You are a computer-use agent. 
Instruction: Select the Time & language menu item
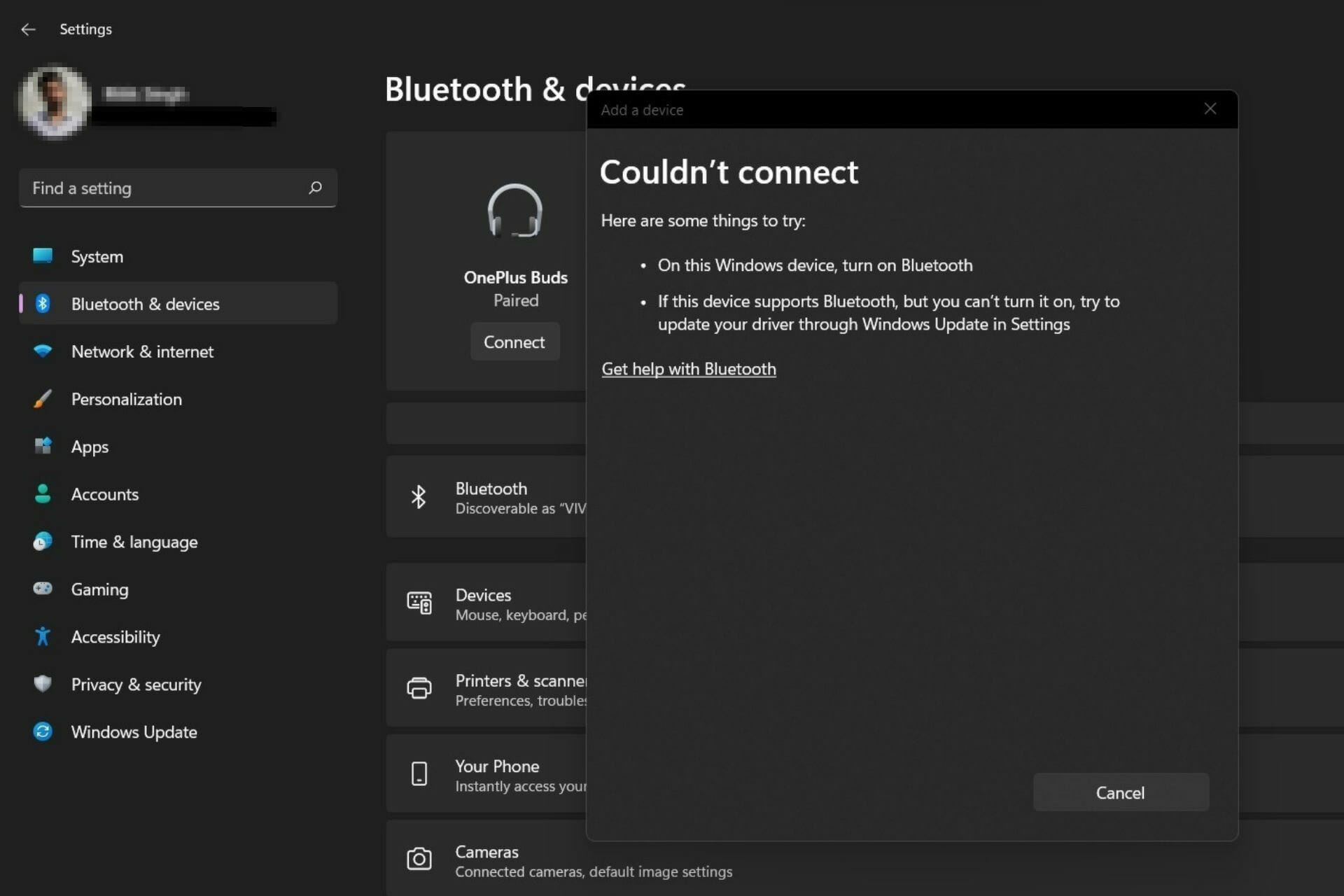pyautogui.click(x=134, y=541)
